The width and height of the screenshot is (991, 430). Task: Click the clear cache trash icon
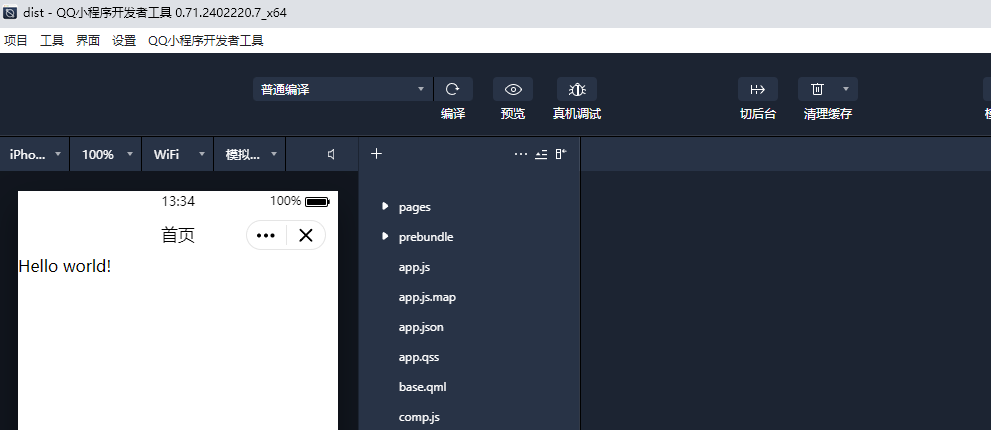pos(817,89)
